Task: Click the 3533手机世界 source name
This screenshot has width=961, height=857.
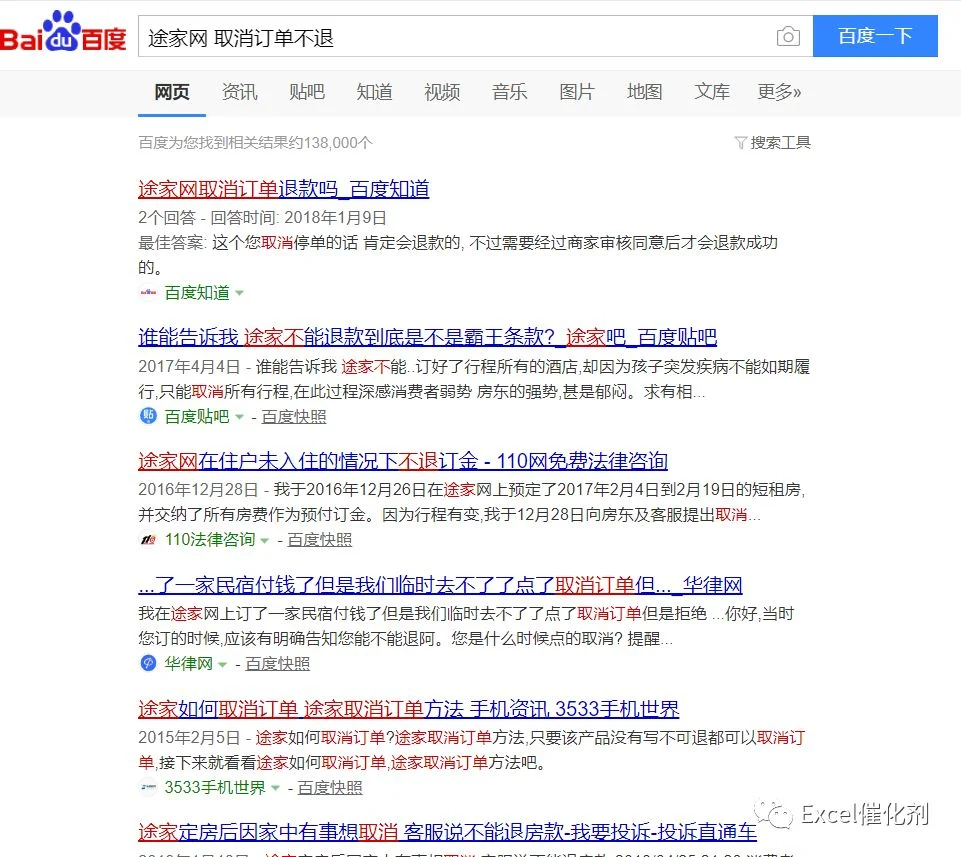Action: point(215,787)
